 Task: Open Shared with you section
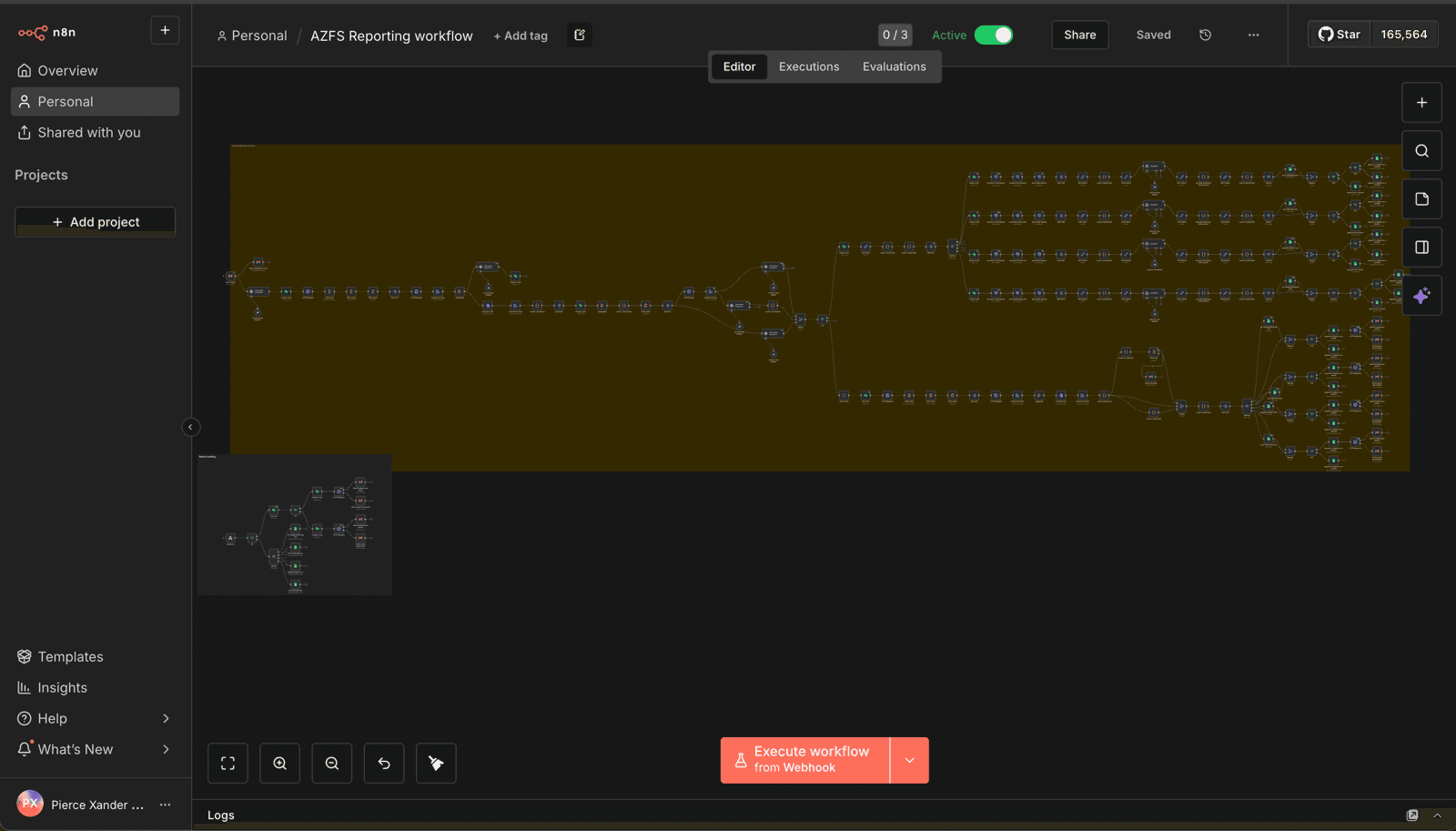(95, 132)
